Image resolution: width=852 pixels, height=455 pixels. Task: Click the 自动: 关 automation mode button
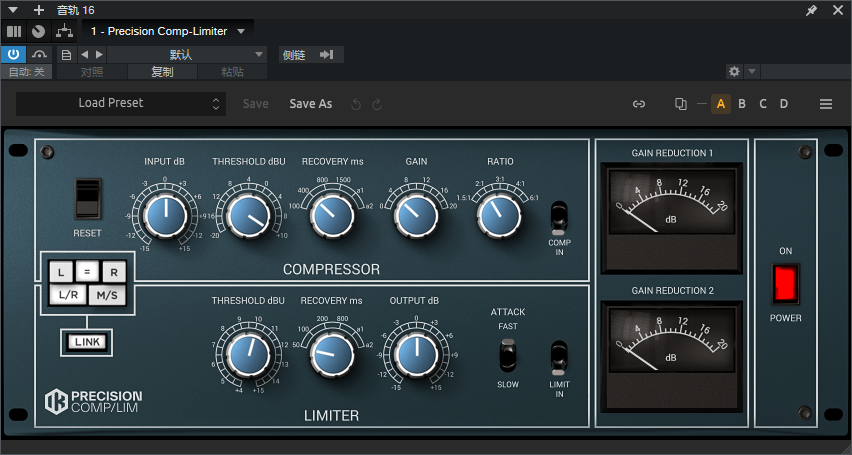tap(27, 72)
